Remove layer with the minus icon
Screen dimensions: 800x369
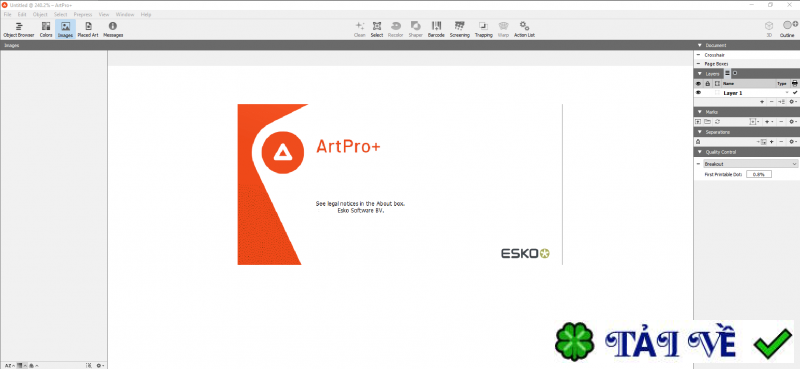[771, 102]
